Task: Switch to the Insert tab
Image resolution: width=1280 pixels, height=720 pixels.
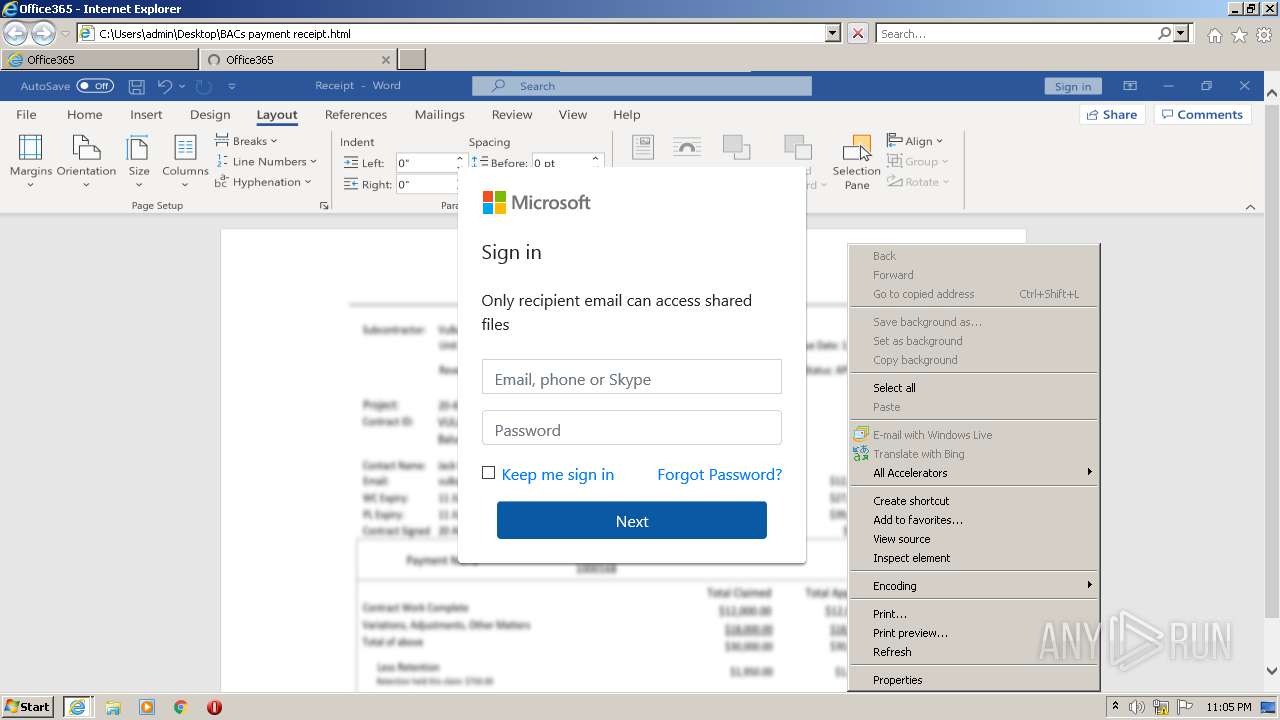Action: coord(146,114)
